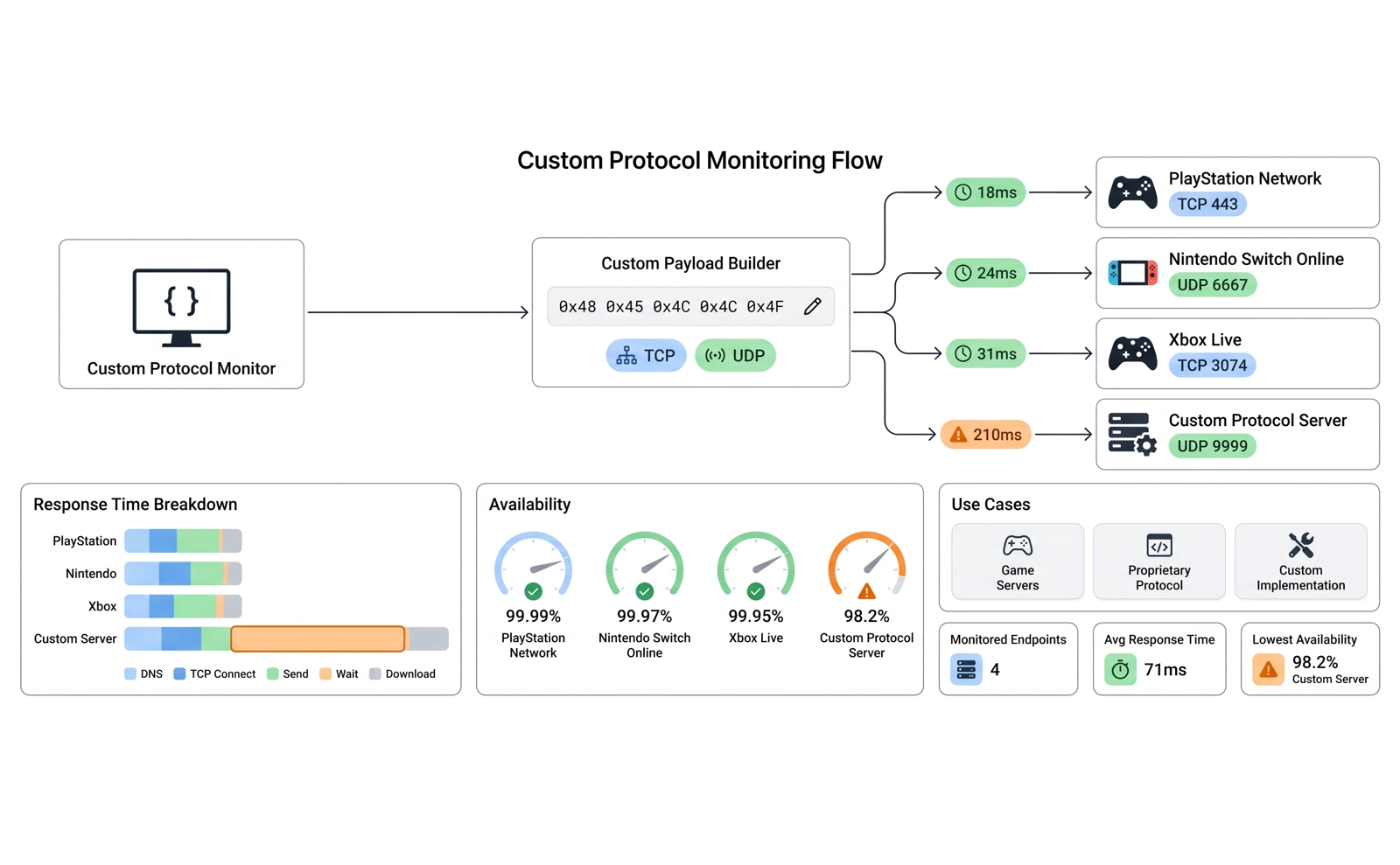Click the pencil edit icon in payload field
Viewport: 1400px width, 865px height.
pos(813,306)
